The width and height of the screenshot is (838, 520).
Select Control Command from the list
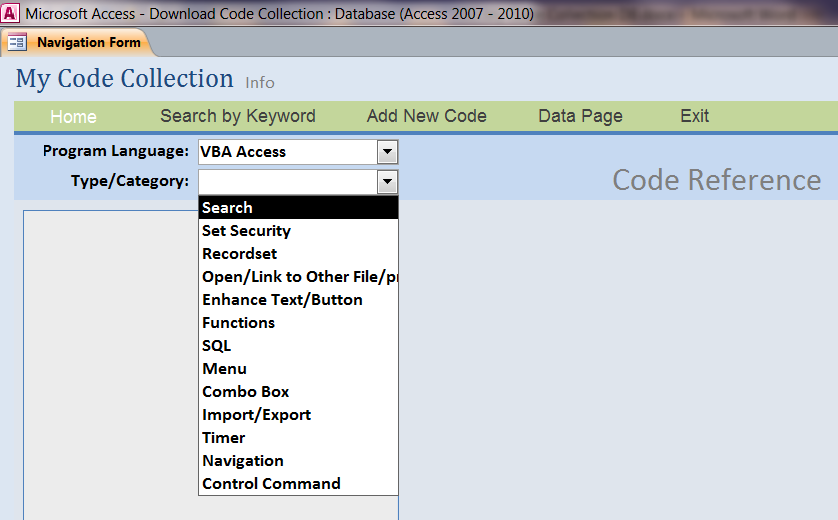pos(298,483)
